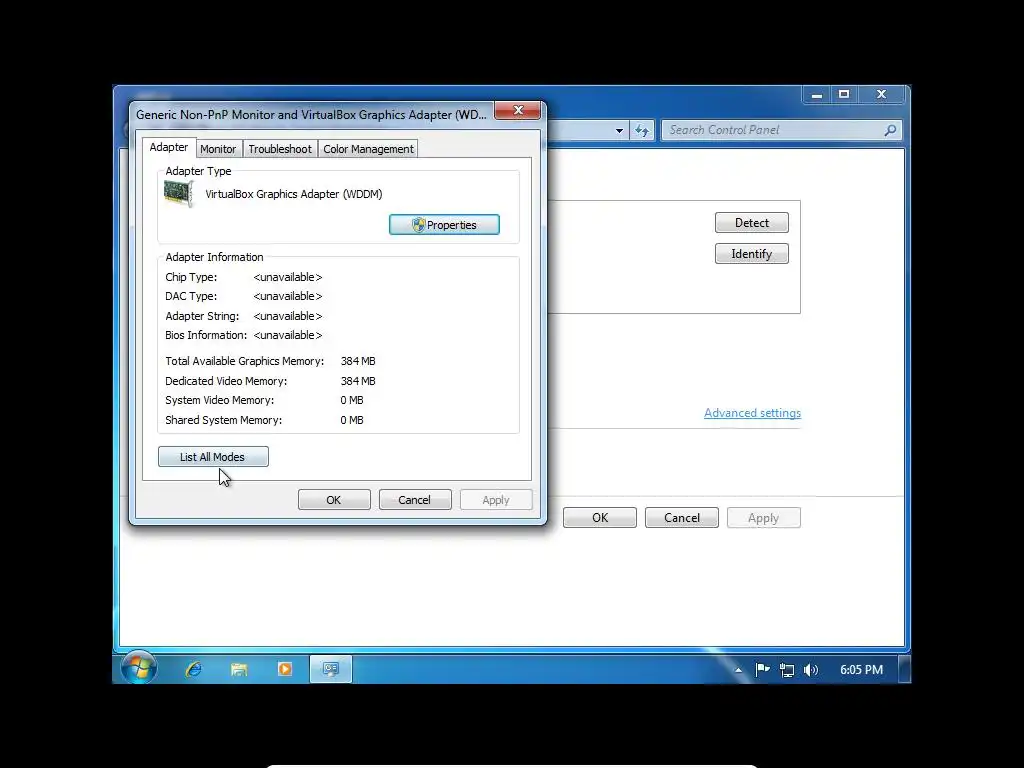Screen dimensions: 1024x768
Task: Click the DAC Type label
Action: 191,296
